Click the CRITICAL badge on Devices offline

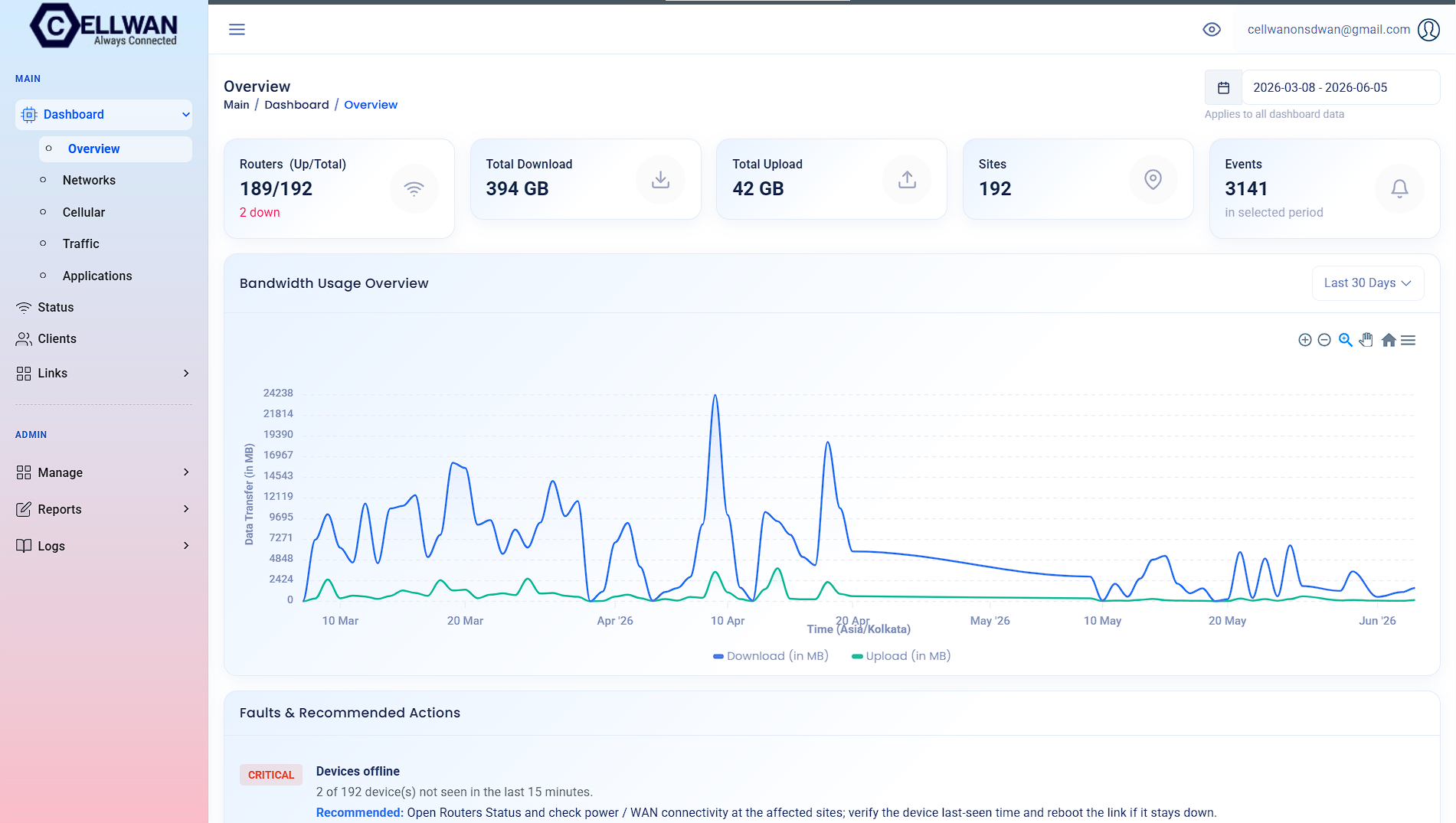(x=271, y=775)
